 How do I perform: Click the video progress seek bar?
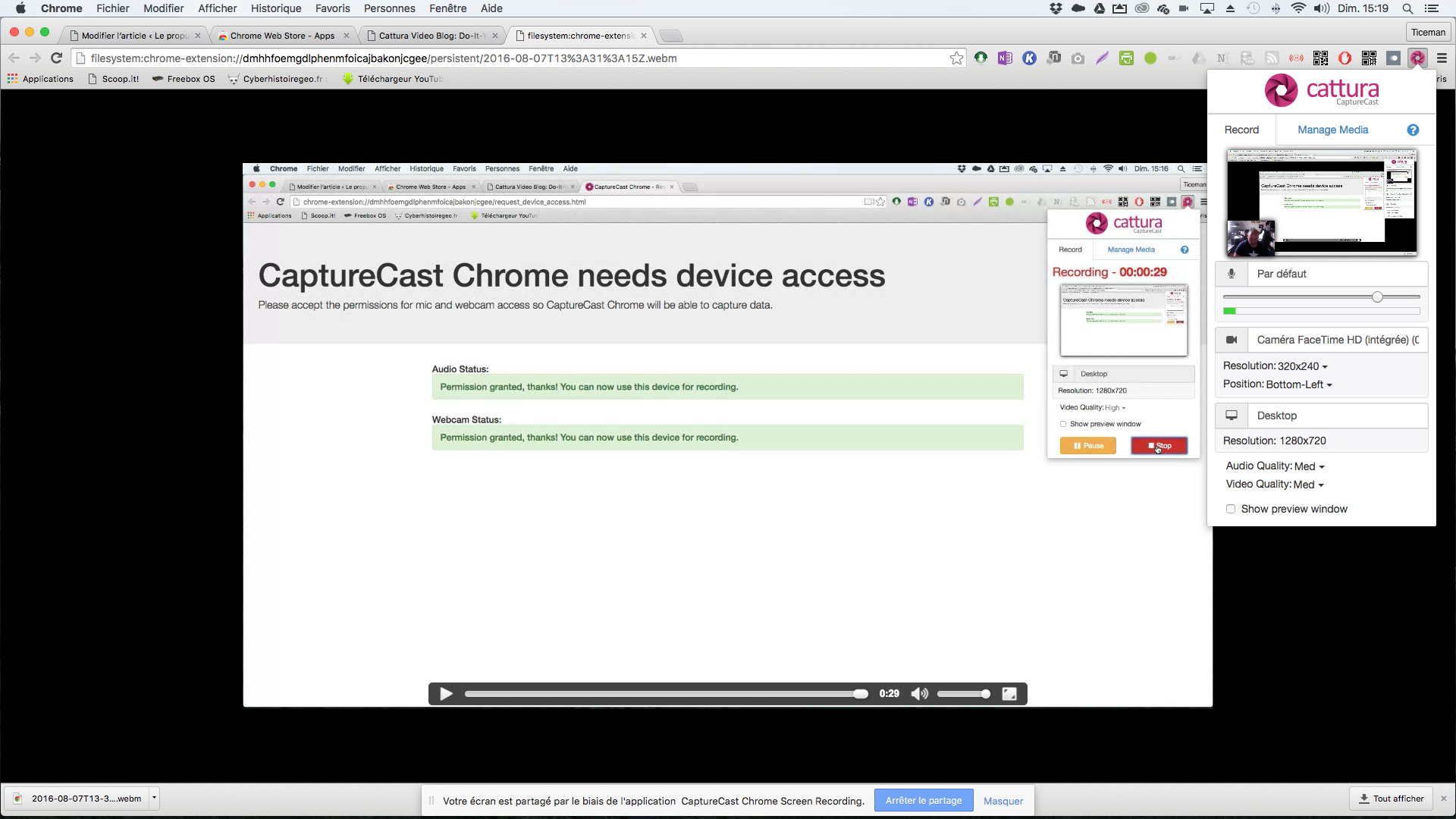666,694
